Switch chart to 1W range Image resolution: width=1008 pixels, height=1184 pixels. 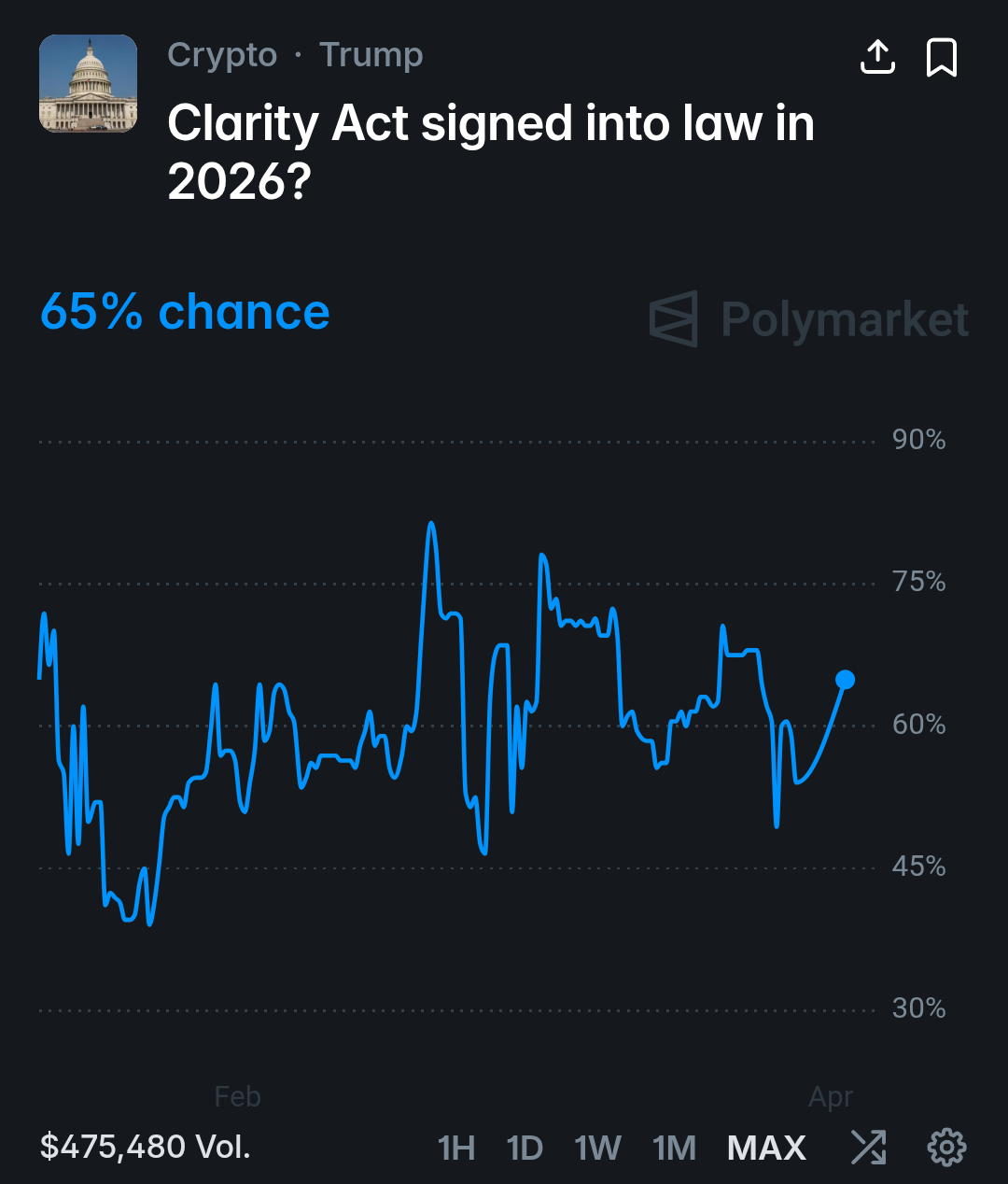[x=597, y=1148]
